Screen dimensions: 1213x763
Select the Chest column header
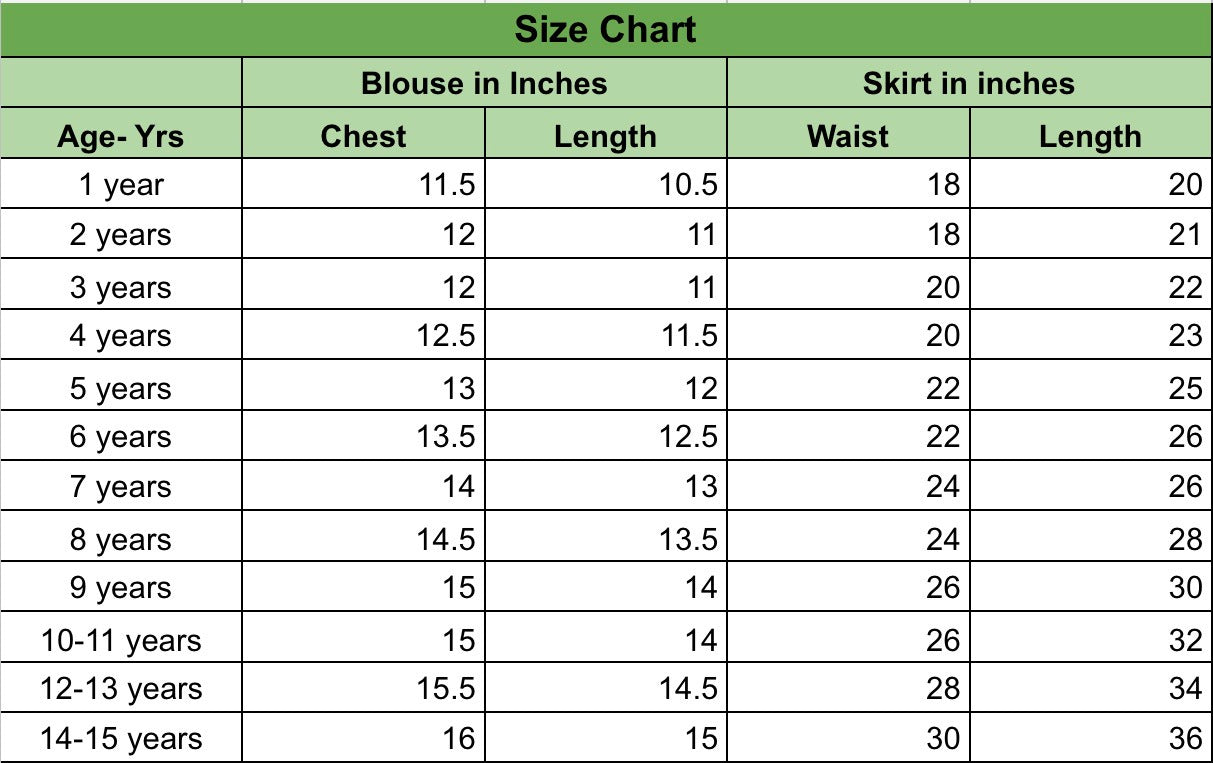click(x=363, y=136)
